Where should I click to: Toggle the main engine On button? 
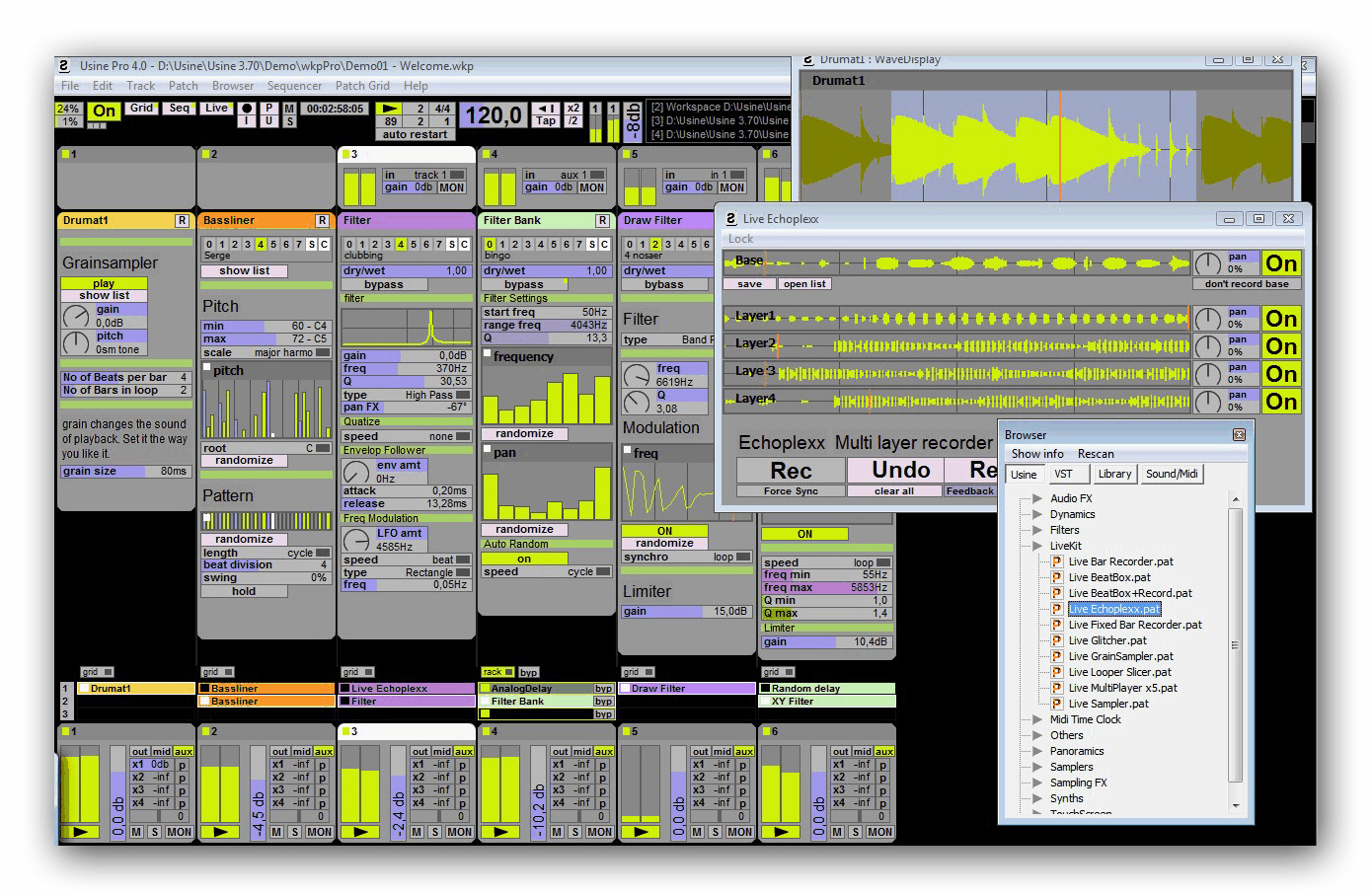pyautogui.click(x=104, y=112)
